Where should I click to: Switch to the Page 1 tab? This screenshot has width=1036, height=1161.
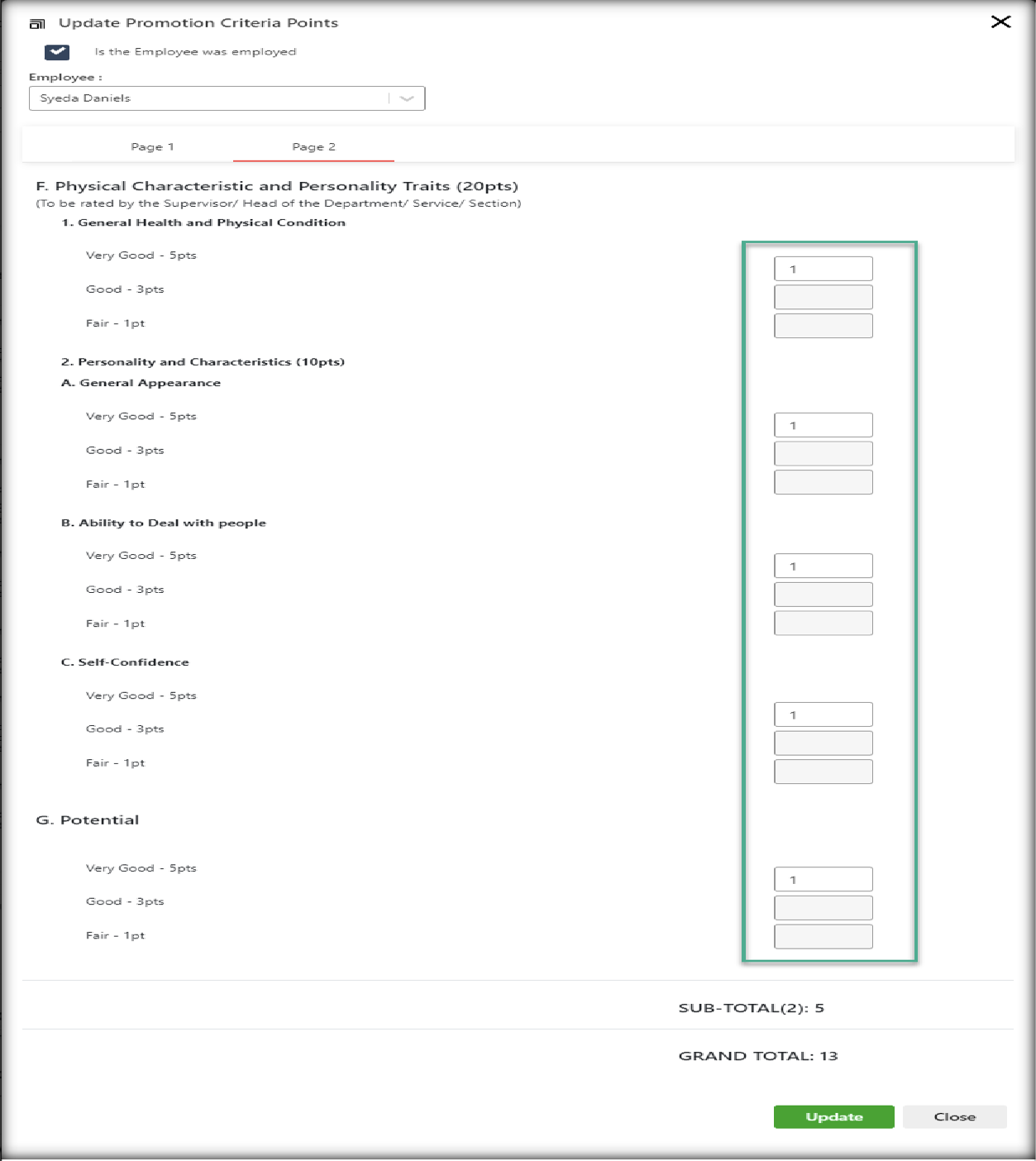(152, 146)
